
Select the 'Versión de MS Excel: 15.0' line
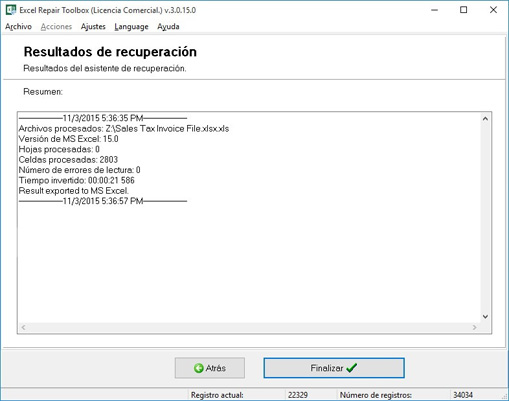click(x=68, y=139)
